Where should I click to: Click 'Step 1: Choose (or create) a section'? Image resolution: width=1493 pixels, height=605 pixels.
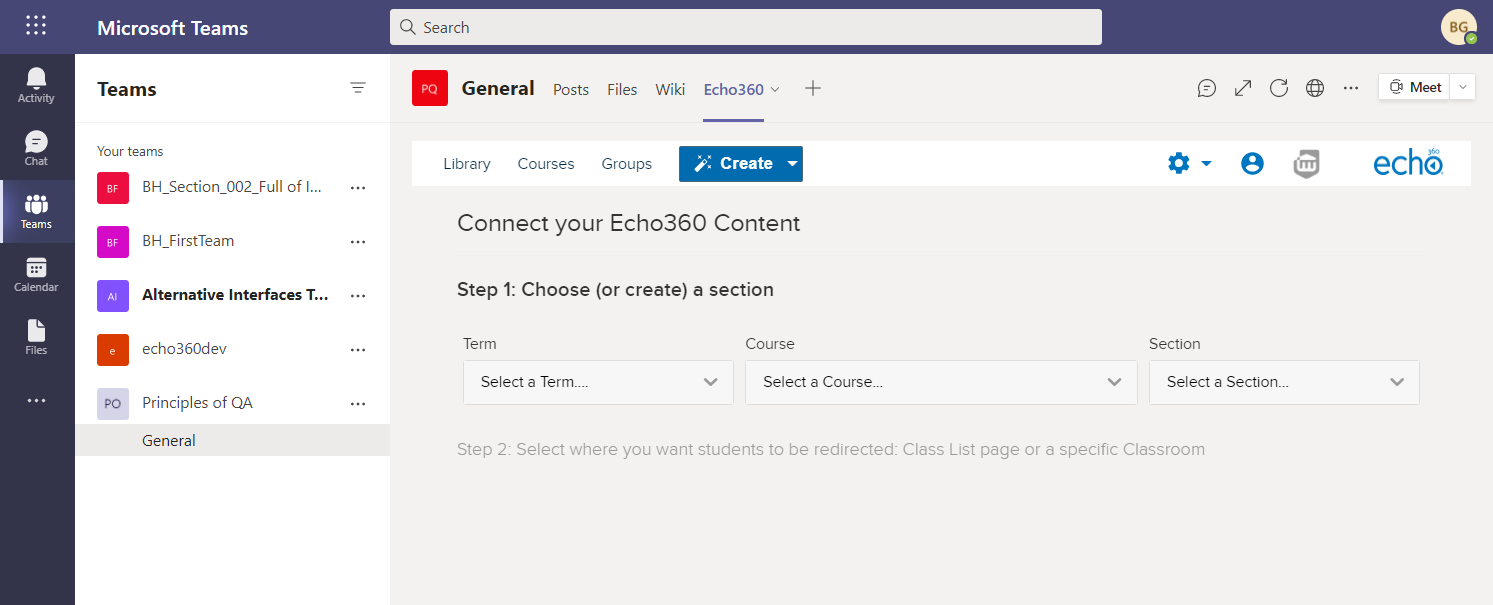615,290
